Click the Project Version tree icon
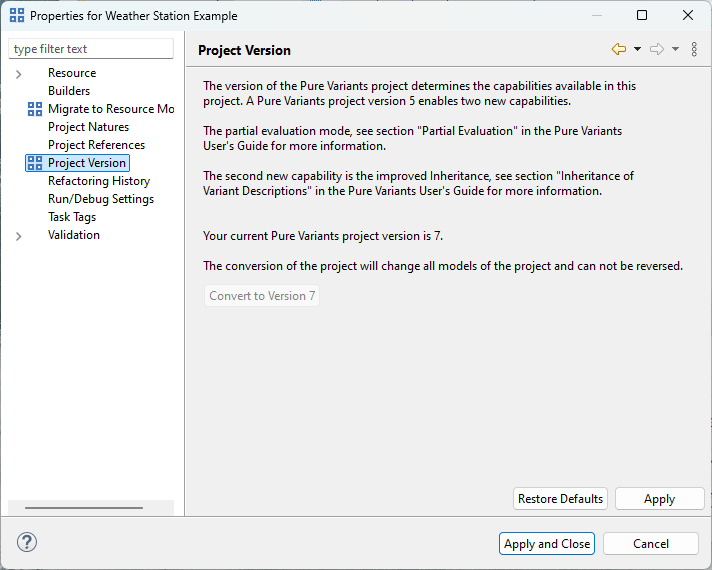The height and width of the screenshot is (570, 712). point(35,163)
